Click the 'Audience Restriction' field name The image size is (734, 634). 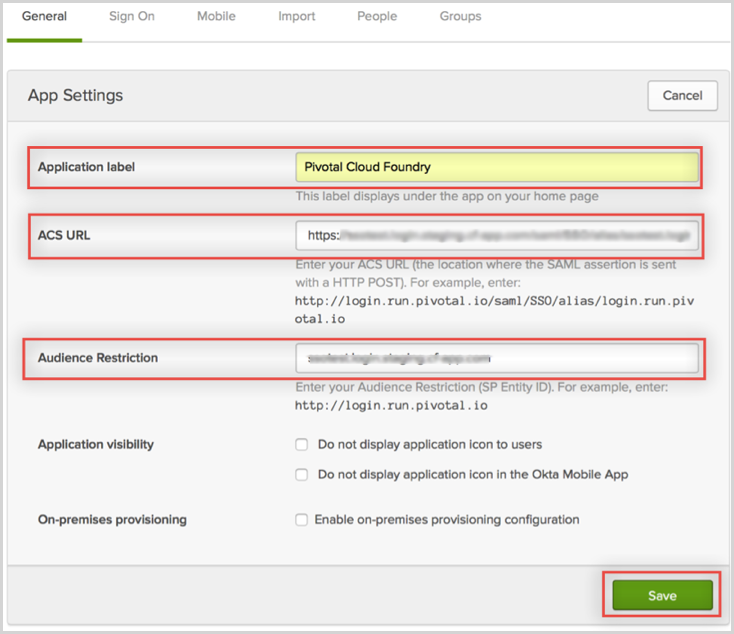(x=98, y=358)
